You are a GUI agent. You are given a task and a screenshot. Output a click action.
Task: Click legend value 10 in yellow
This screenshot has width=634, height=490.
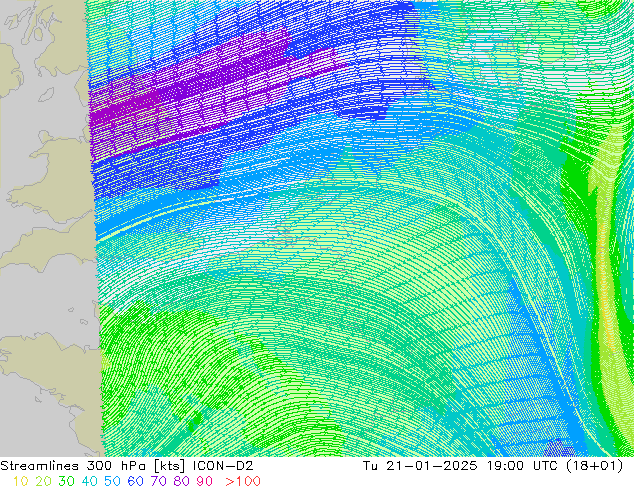point(21,482)
